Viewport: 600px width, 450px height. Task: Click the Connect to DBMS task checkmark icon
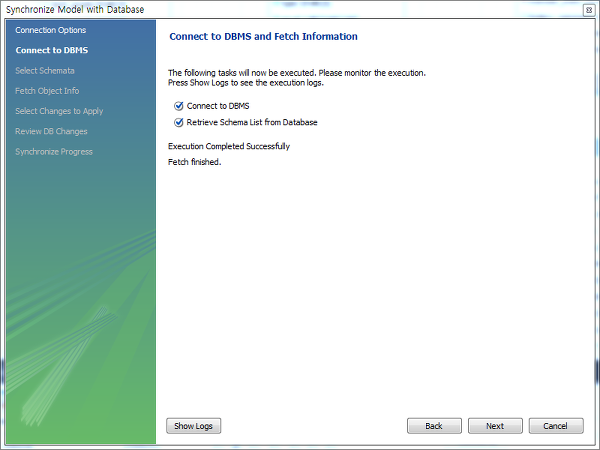click(178, 106)
